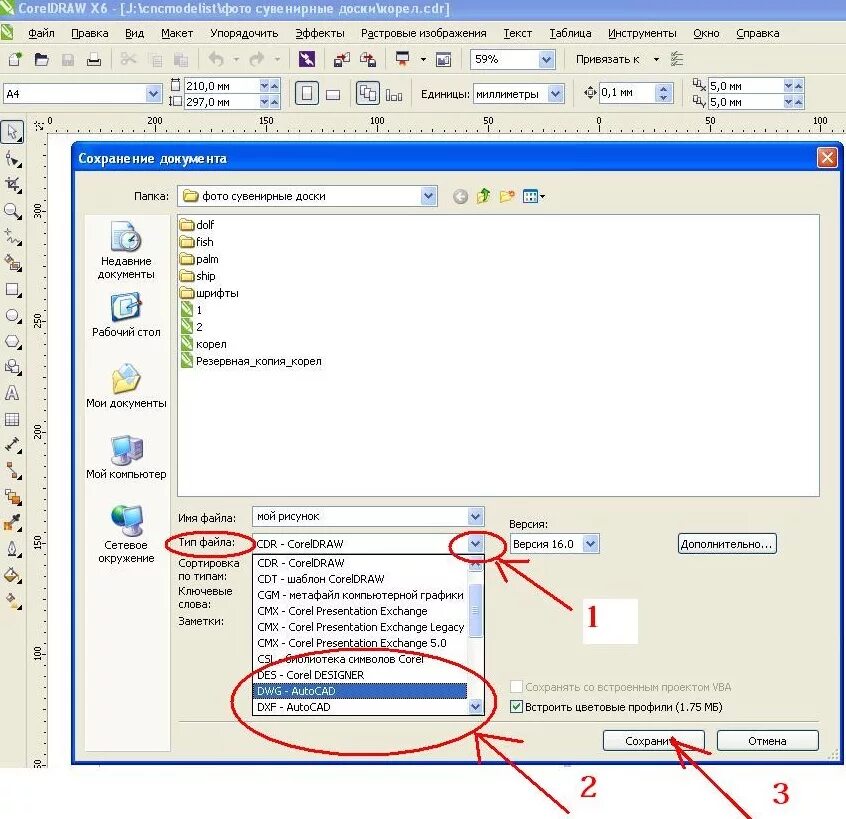Viewport: 846px width, 819px height.
Task: Open the Инструменты menu
Action: pyautogui.click(x=642, y=33)
